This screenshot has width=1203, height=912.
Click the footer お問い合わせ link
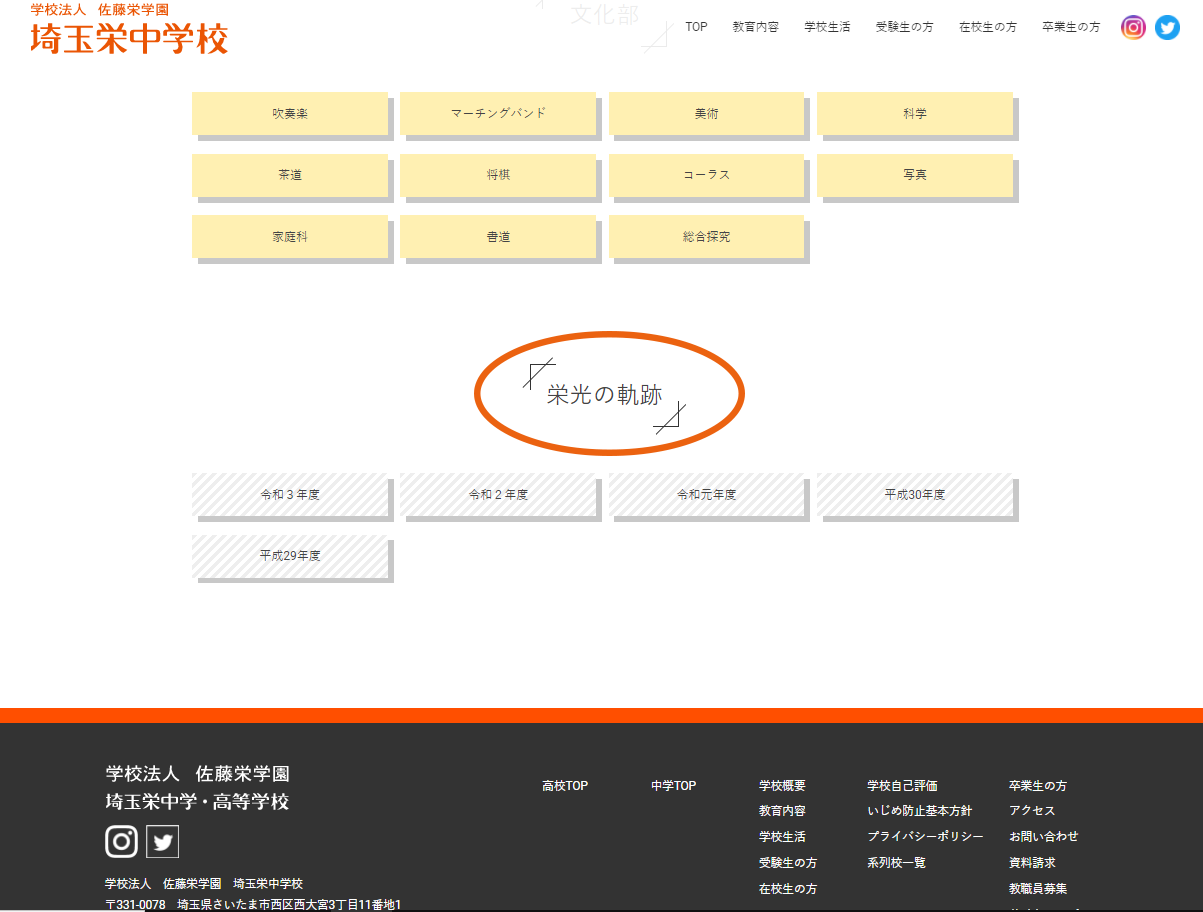(1043, 836)
